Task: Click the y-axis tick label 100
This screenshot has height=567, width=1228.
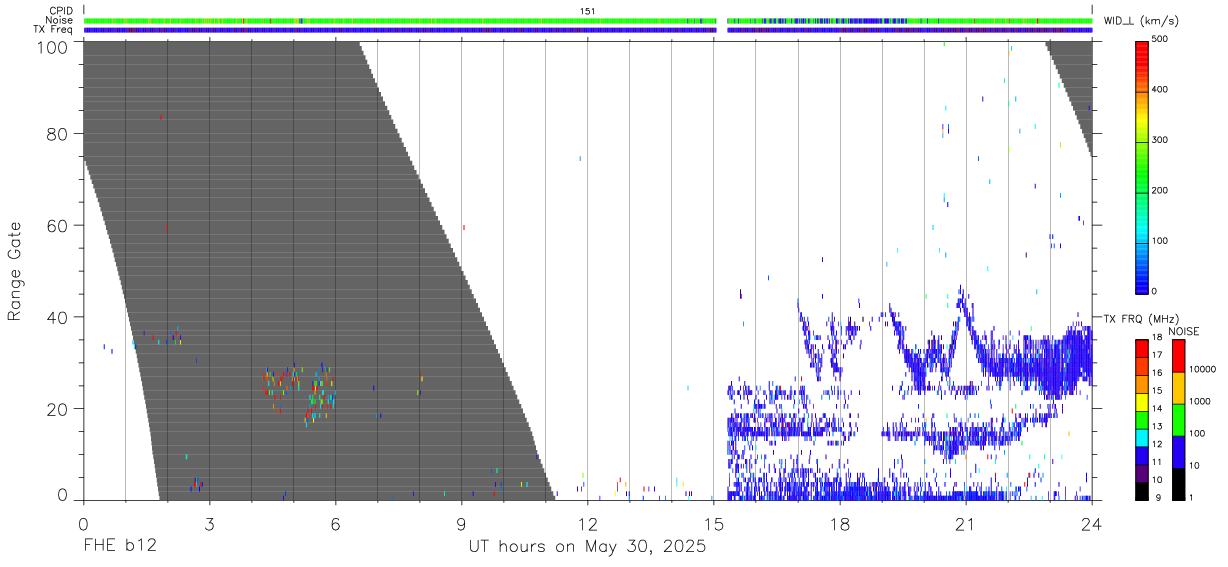Action: pos(52,47)
